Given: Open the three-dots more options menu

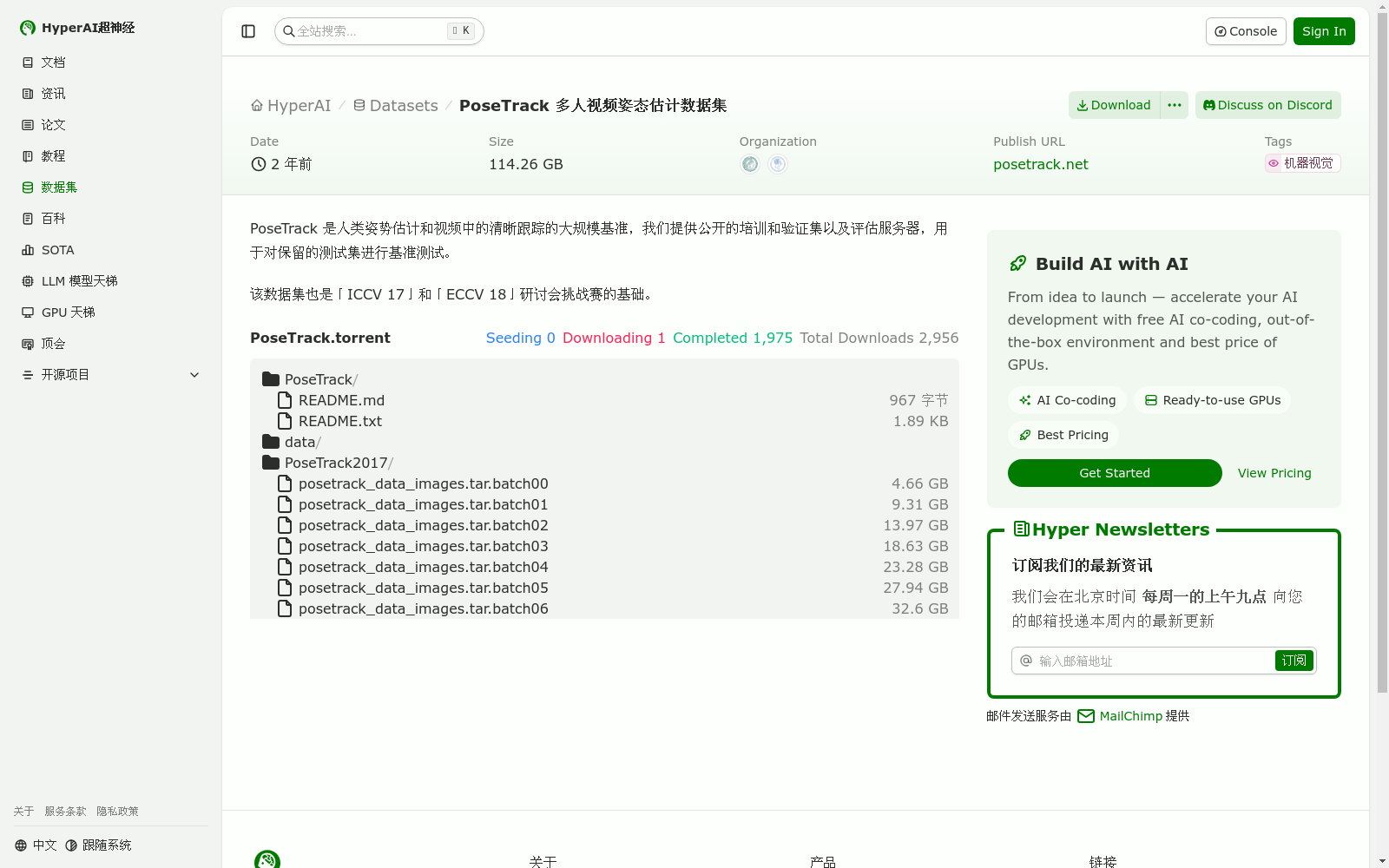Looking at the screenshot, I should click(x=1175, y=105).
